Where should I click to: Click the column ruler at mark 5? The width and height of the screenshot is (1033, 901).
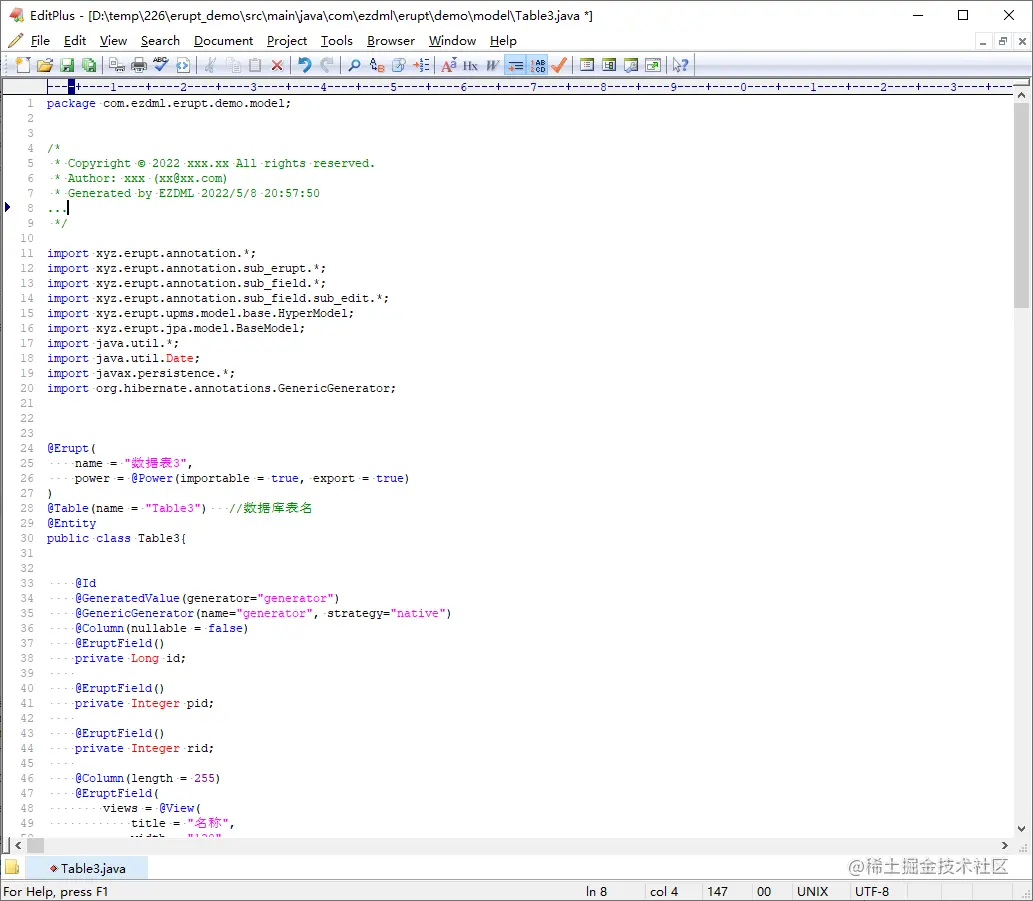[393, 86]
